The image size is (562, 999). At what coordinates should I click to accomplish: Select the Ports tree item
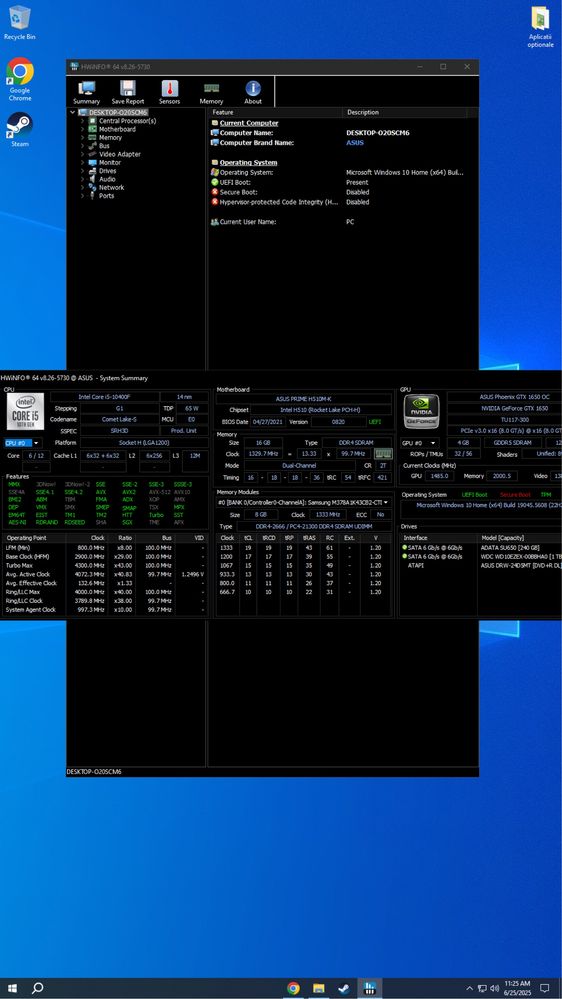106,196
